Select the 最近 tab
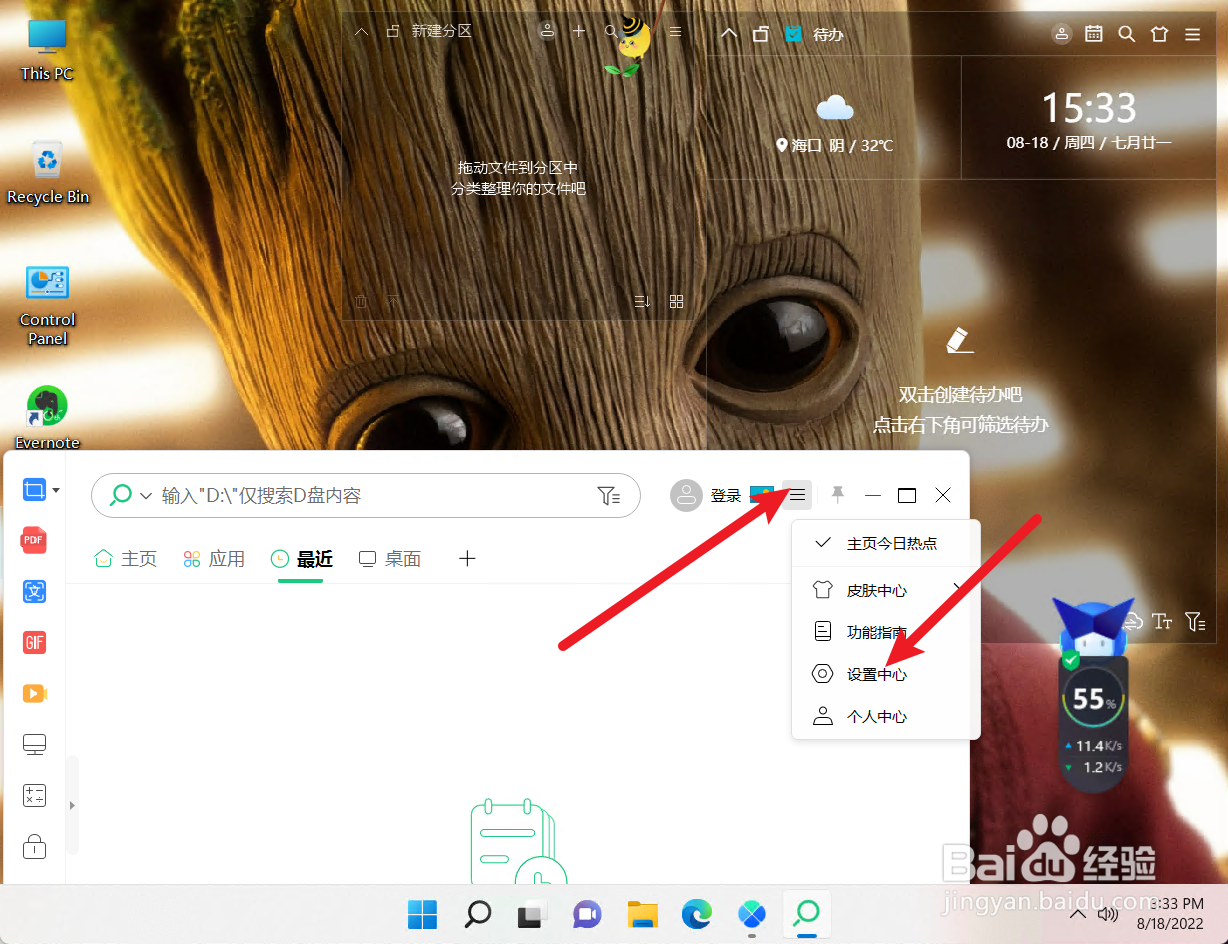Image resolution: width=1228 pixels, height=944 pixels. 302,559
